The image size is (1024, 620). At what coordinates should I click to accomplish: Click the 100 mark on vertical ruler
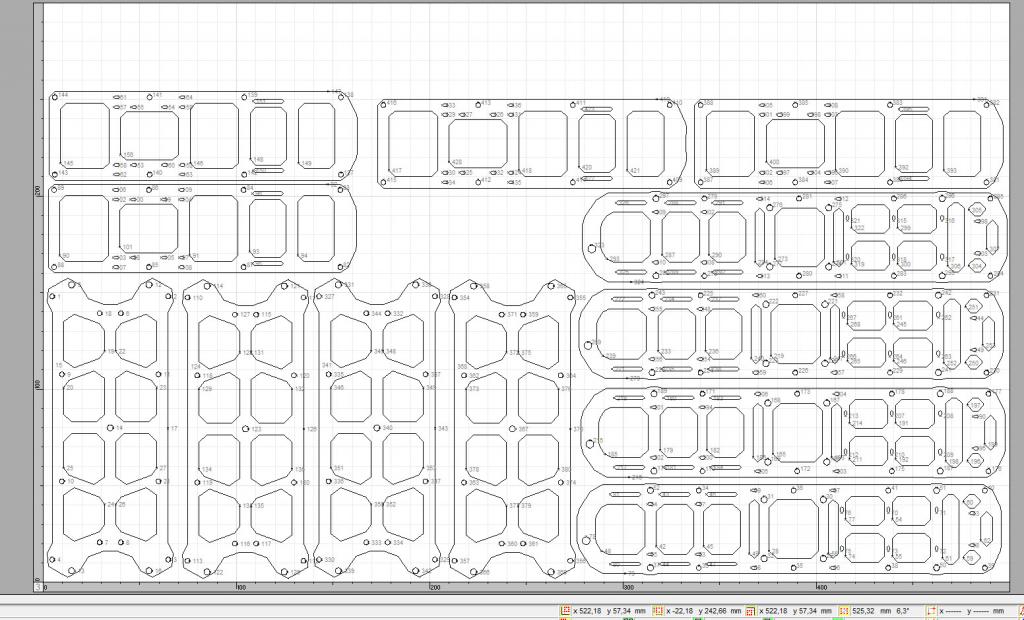point(37,385)
